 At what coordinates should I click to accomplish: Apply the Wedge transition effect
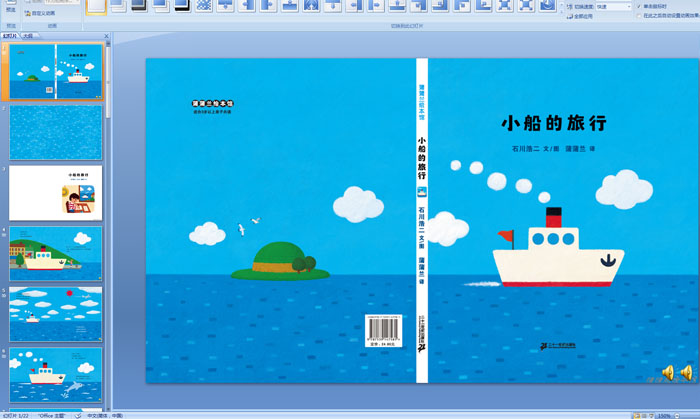point(311,5)
